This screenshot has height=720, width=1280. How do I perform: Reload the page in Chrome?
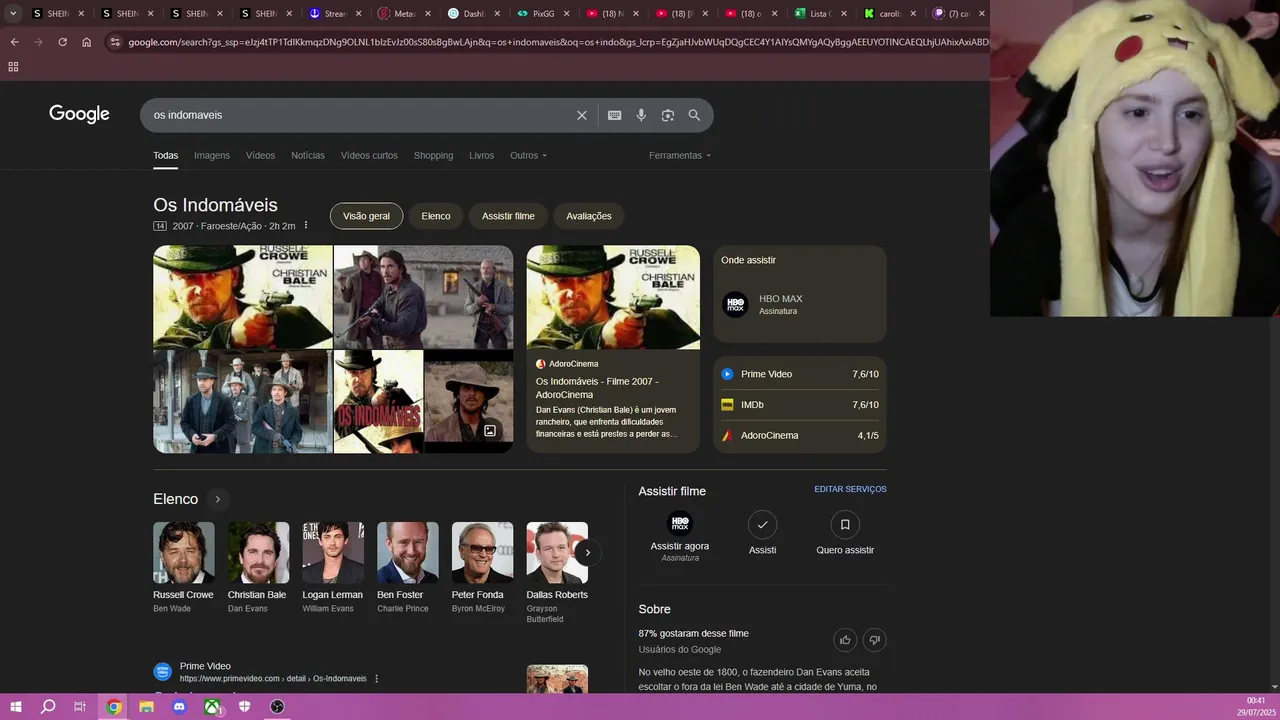click(62, 42)
